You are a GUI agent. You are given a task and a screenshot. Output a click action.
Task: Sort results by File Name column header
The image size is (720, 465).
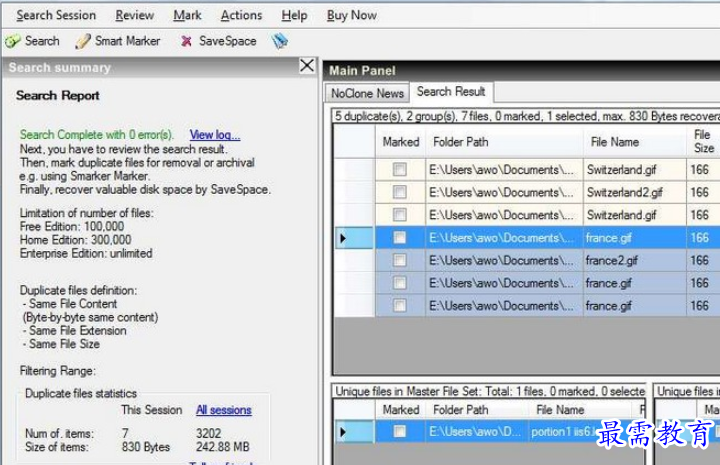(x=635, y=142)
